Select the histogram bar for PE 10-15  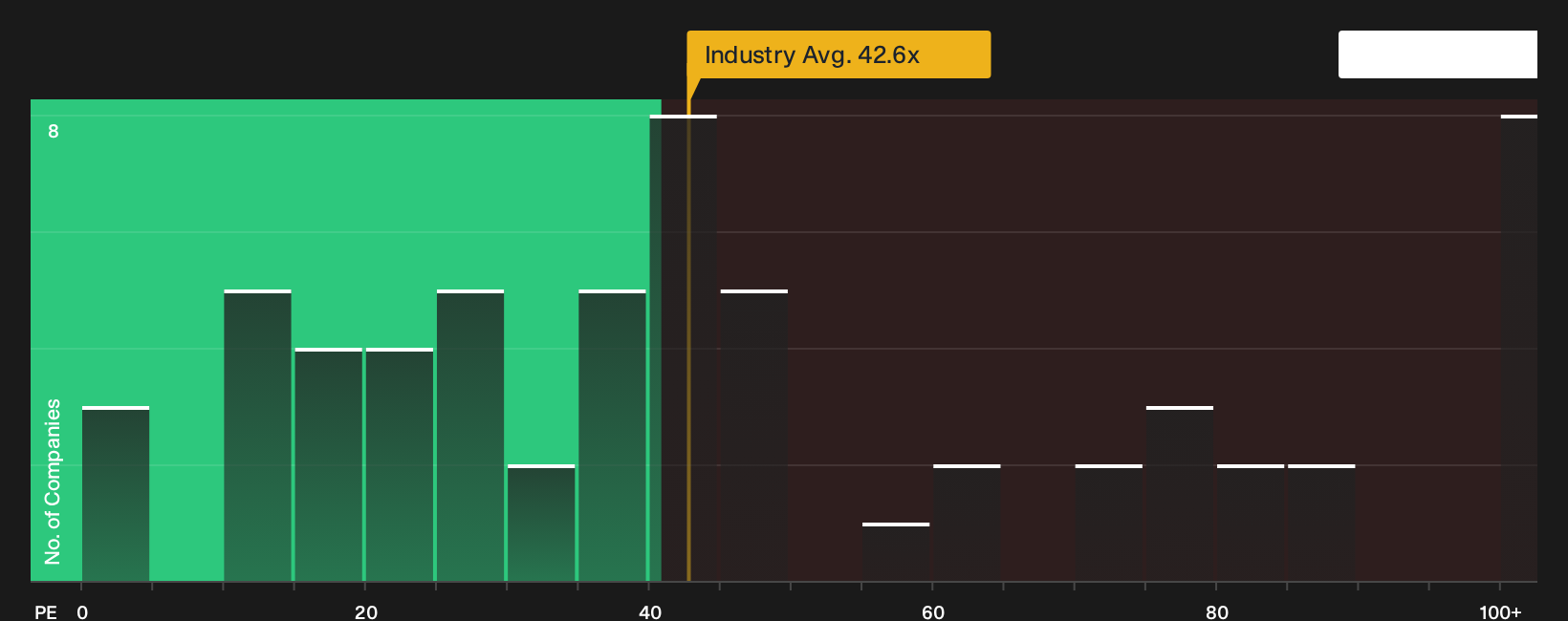(257, 436)
